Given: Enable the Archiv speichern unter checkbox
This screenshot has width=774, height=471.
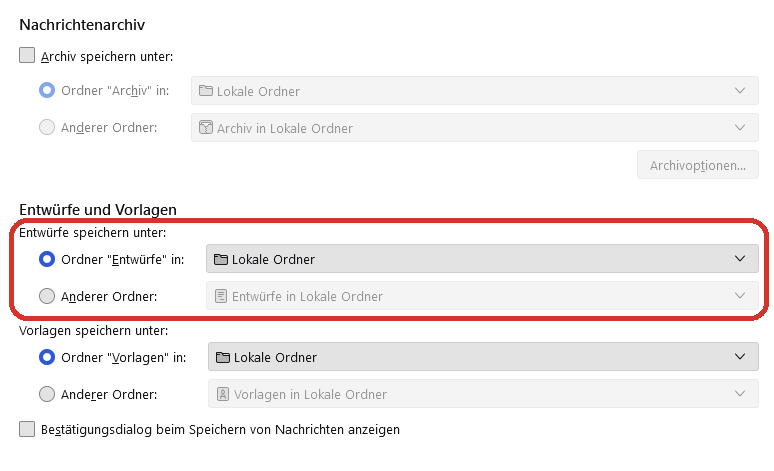Looking at the screenshot, I should click(27, 56).
